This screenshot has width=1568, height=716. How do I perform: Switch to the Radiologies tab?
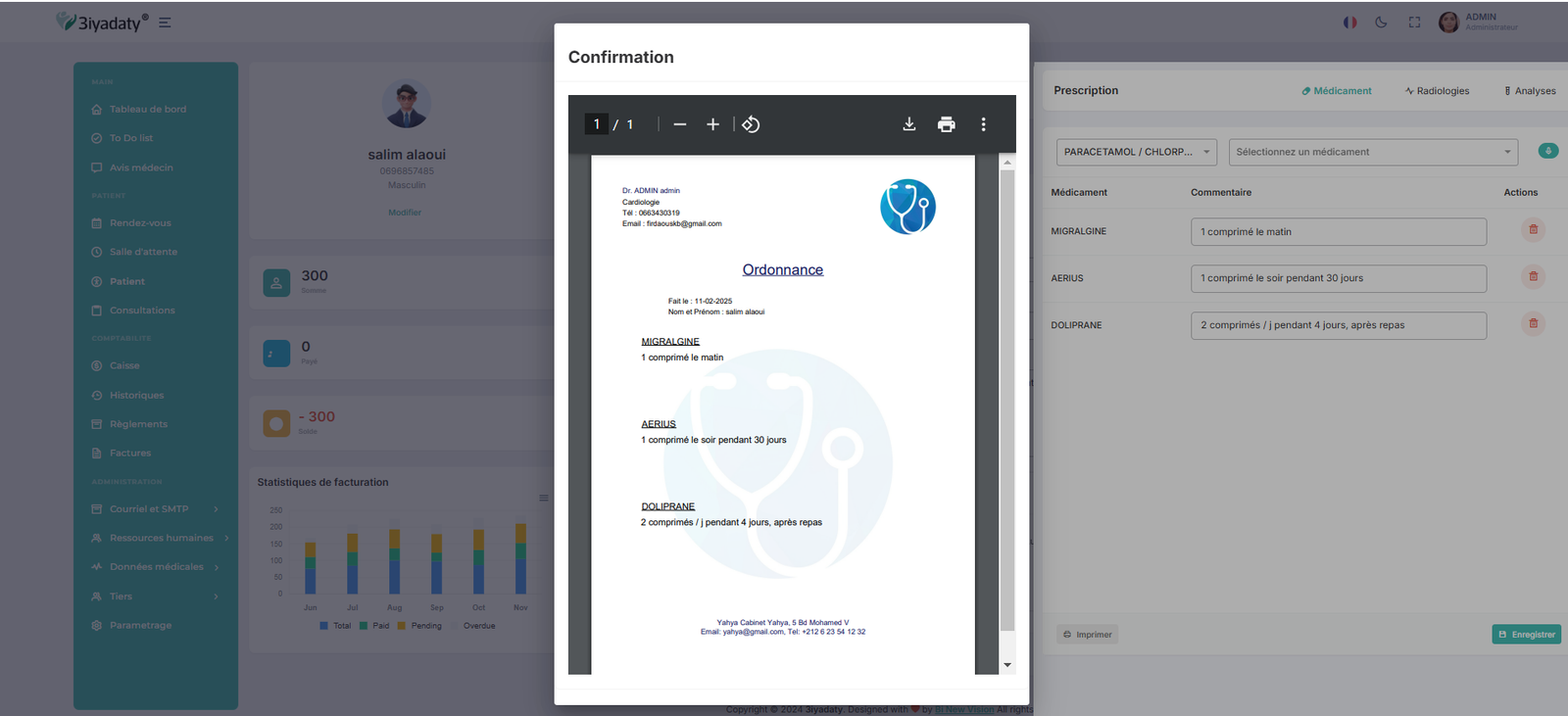click(x=1437, y=91)
